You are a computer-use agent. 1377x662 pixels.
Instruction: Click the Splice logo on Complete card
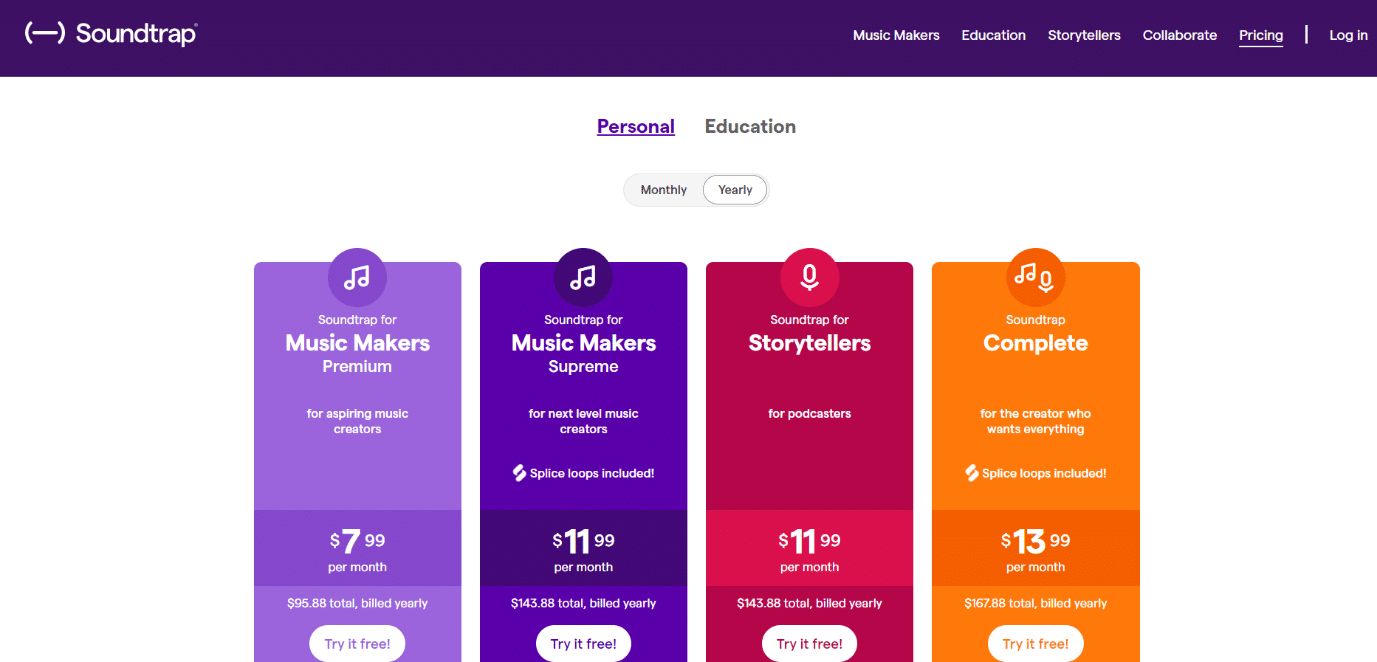point(971,473)
